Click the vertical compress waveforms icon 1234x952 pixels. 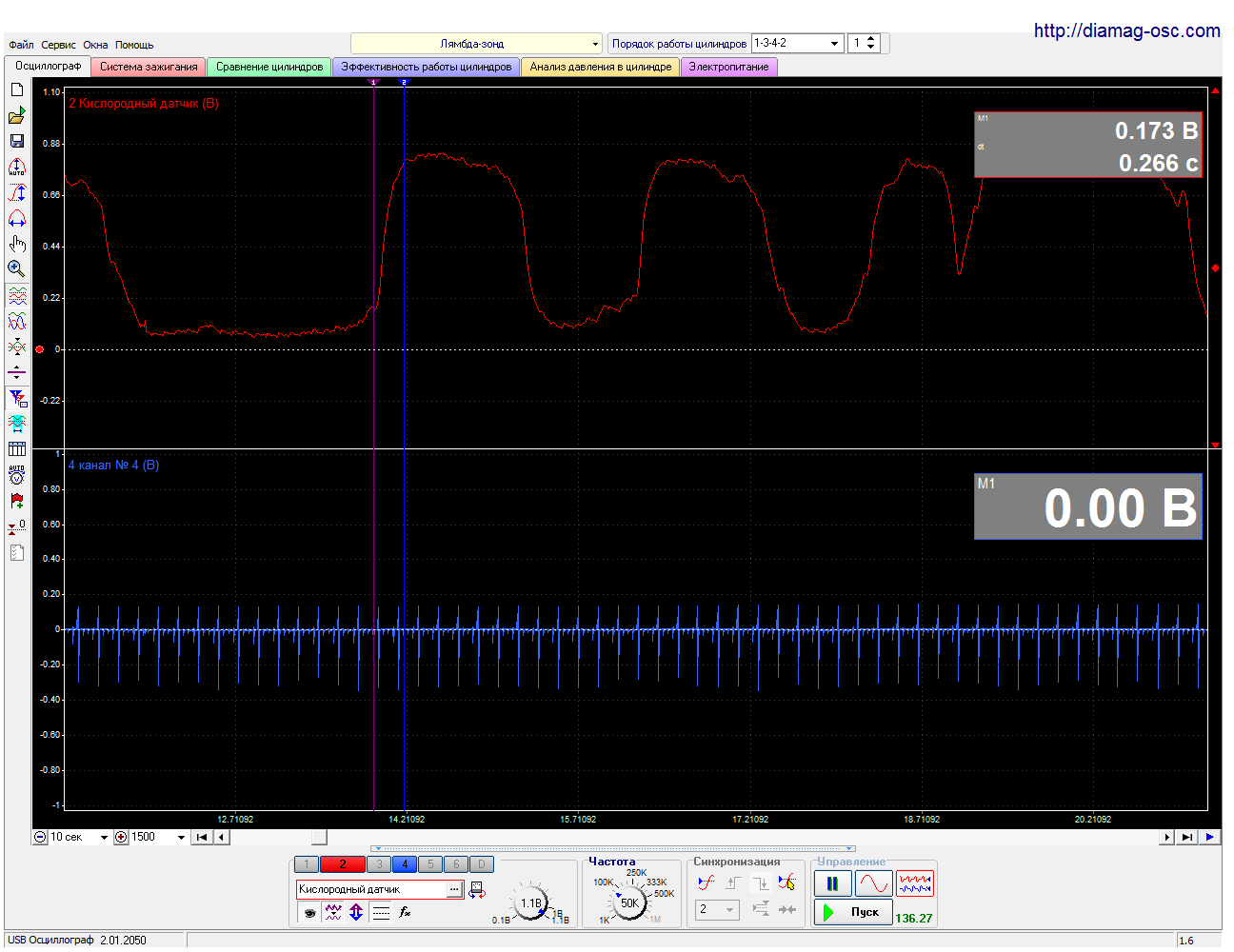tap(17, 347)
